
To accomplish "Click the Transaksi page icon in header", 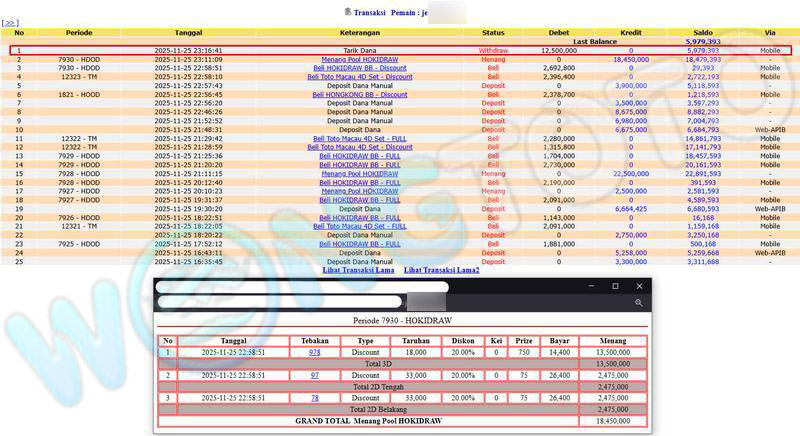I will pos(347,11).
